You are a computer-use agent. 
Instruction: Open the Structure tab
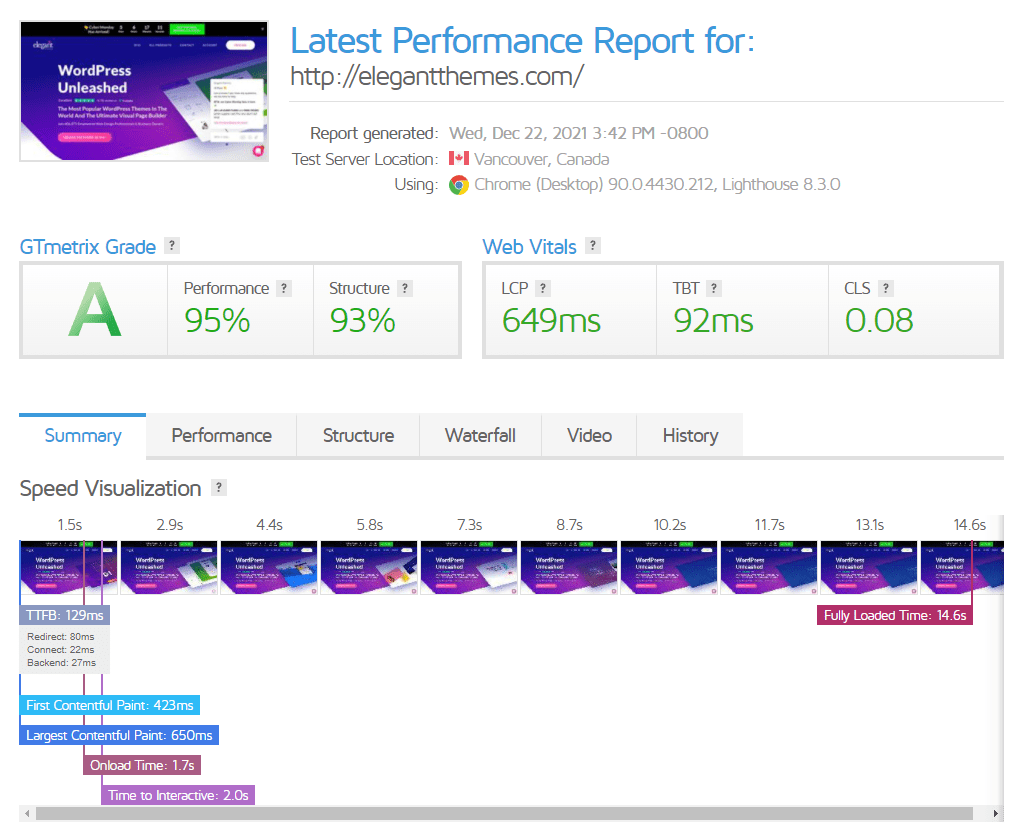[x=358, y=435]
